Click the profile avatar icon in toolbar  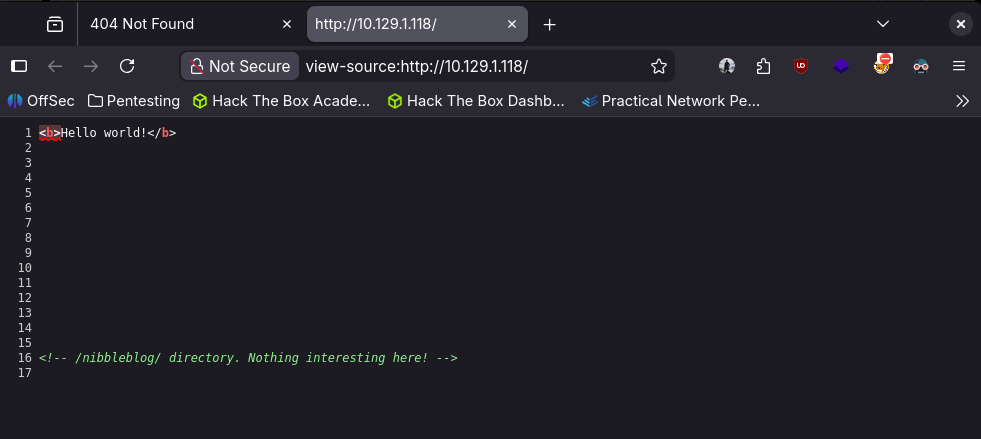[x=727, y=66]
